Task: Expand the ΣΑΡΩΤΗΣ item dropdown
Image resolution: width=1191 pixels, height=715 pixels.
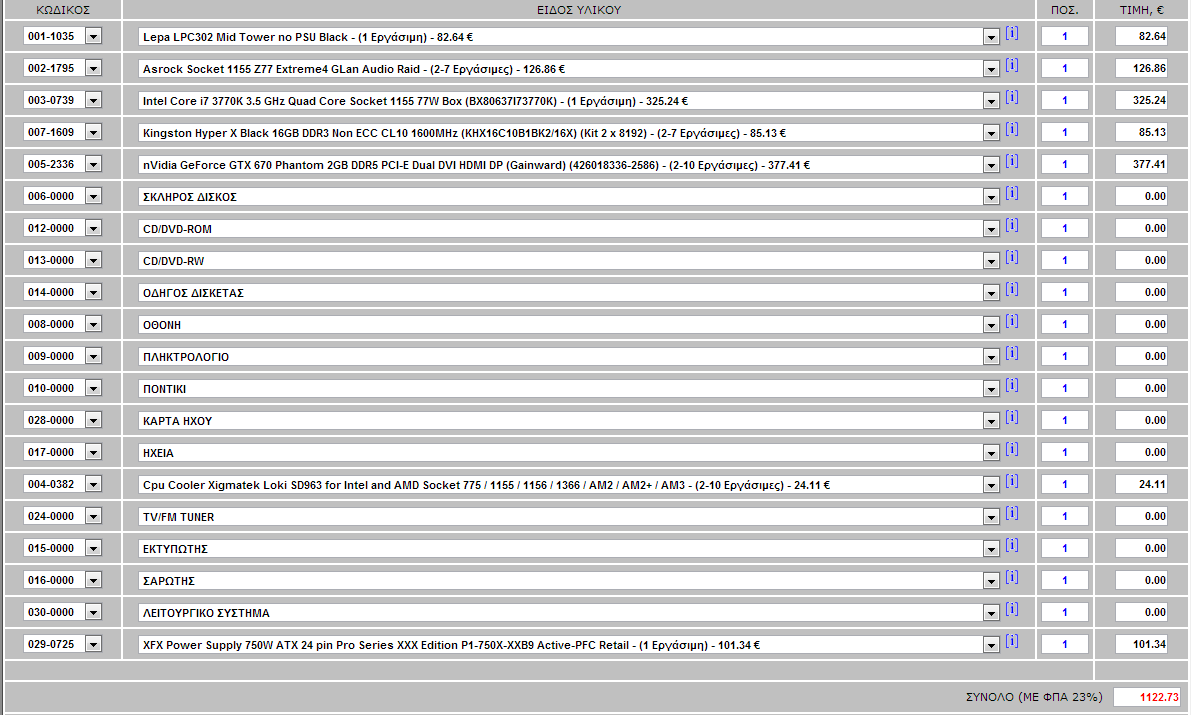Action: (x=990, y=581)
